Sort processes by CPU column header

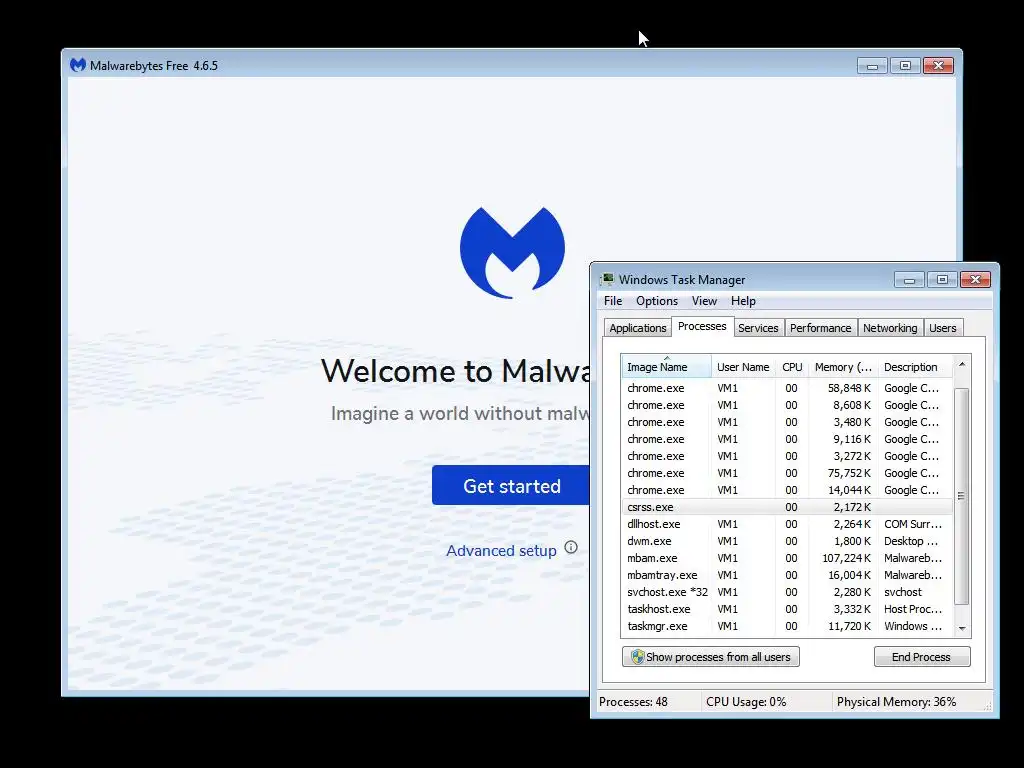[x=792, y=367]
